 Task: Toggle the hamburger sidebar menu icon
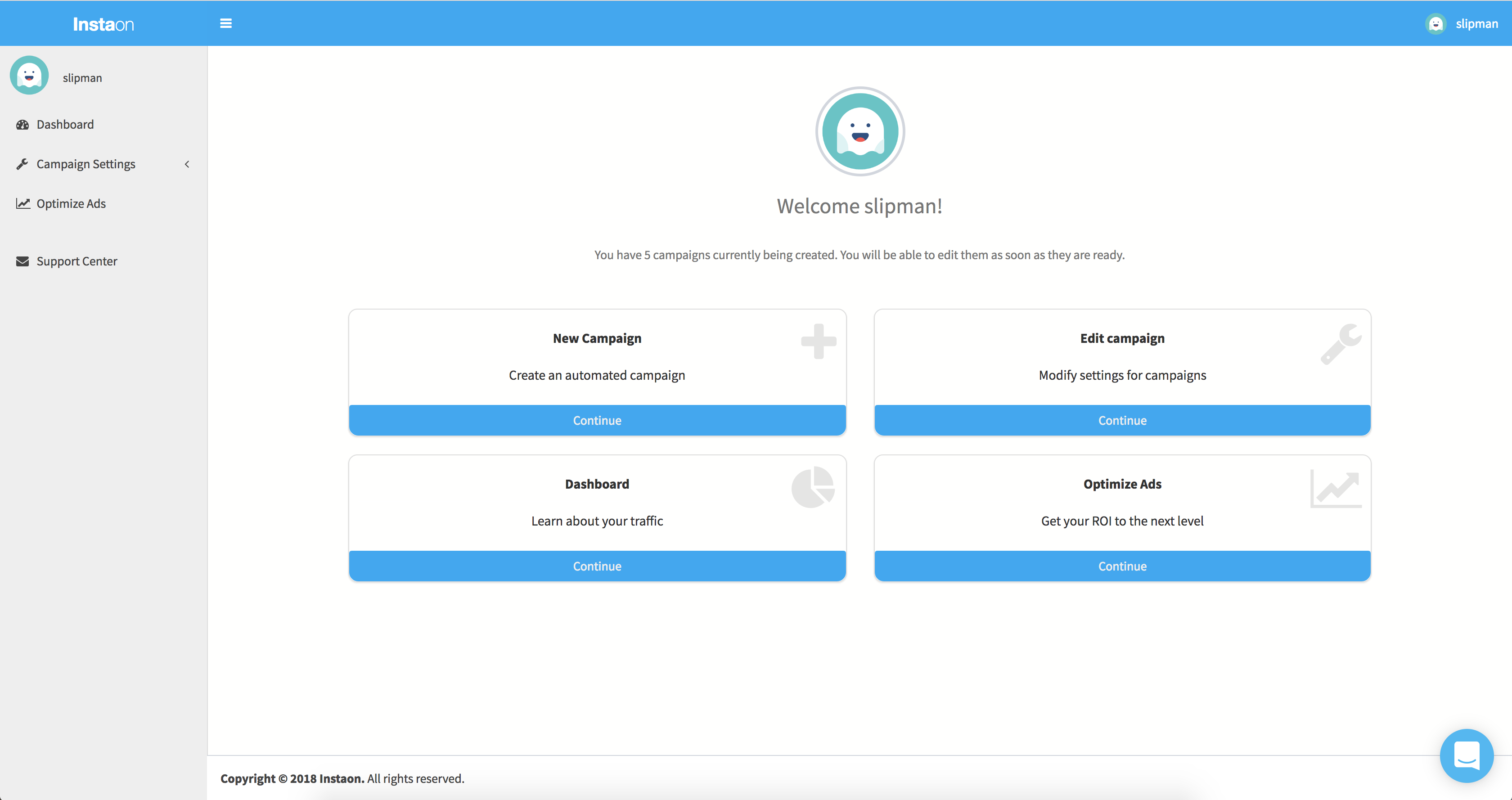click(x=225, y=23)
